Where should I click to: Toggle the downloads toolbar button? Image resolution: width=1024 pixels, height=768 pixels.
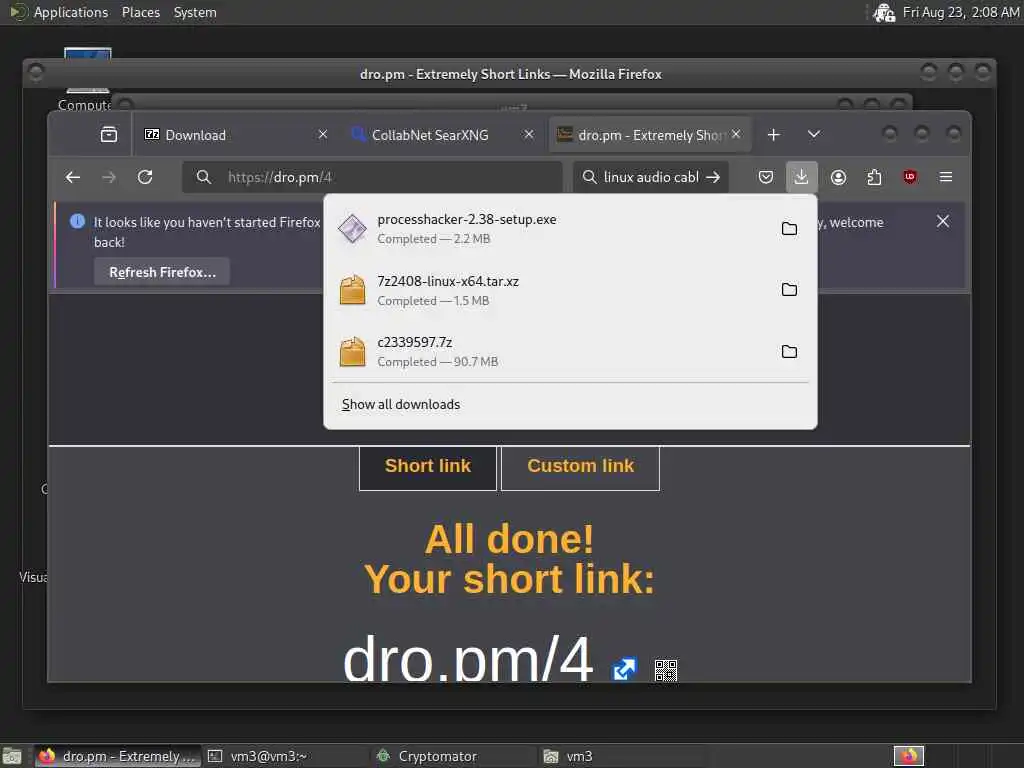[x=801, y=177]
